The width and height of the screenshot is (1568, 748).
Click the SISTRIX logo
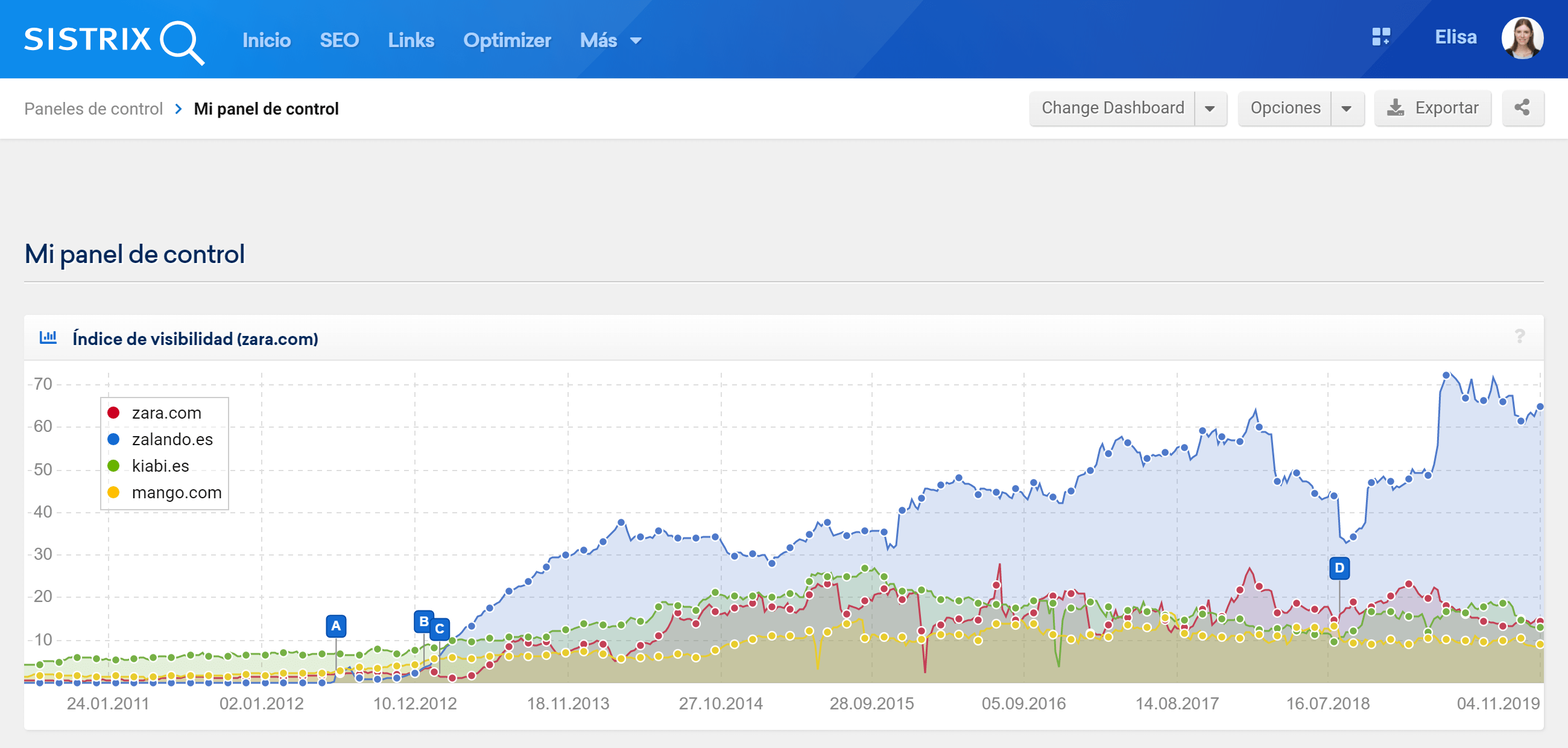pos(114,42)
